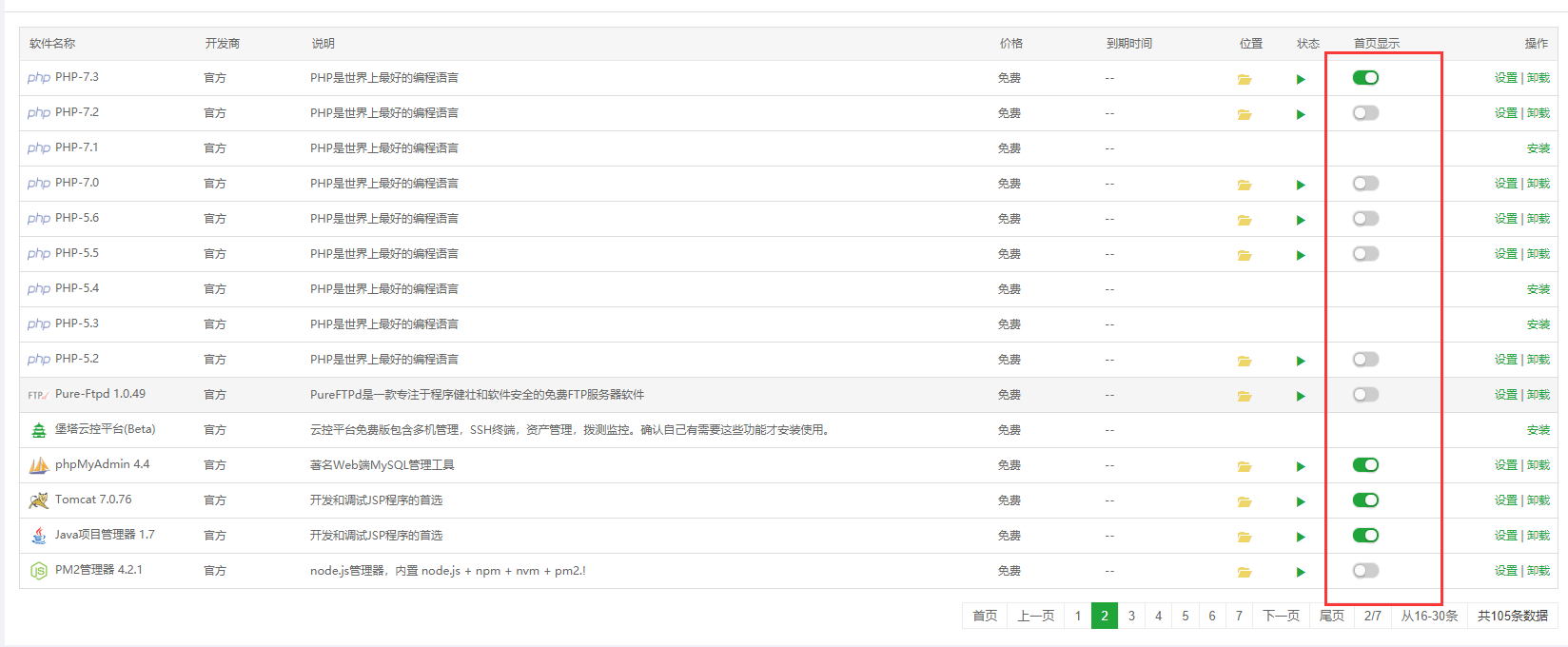Viewport: 1568px width, 647px height.
Task: Click green status arrow for PHP-5.5
Action: point(1301,255)
